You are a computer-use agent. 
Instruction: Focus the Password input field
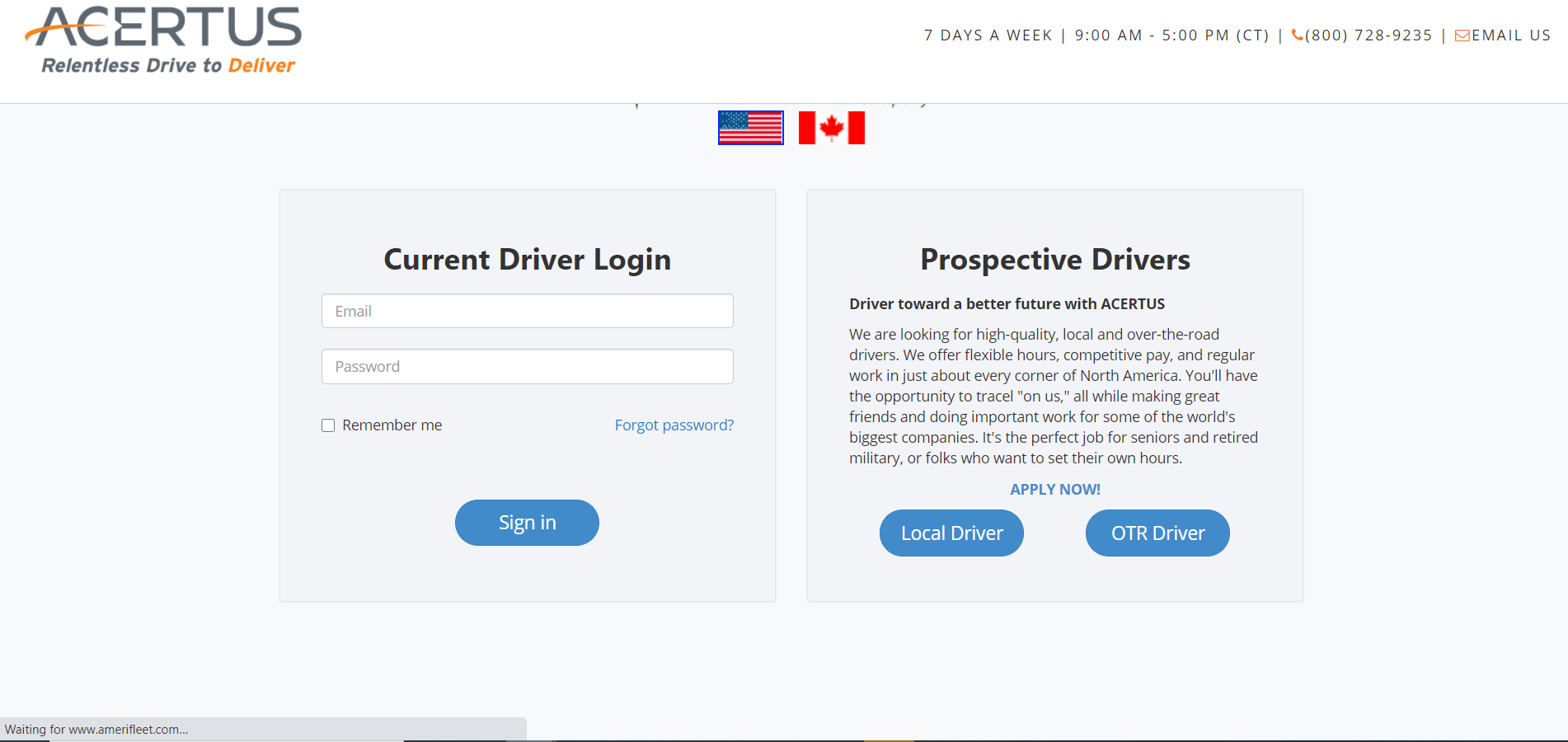pos(527,366)
